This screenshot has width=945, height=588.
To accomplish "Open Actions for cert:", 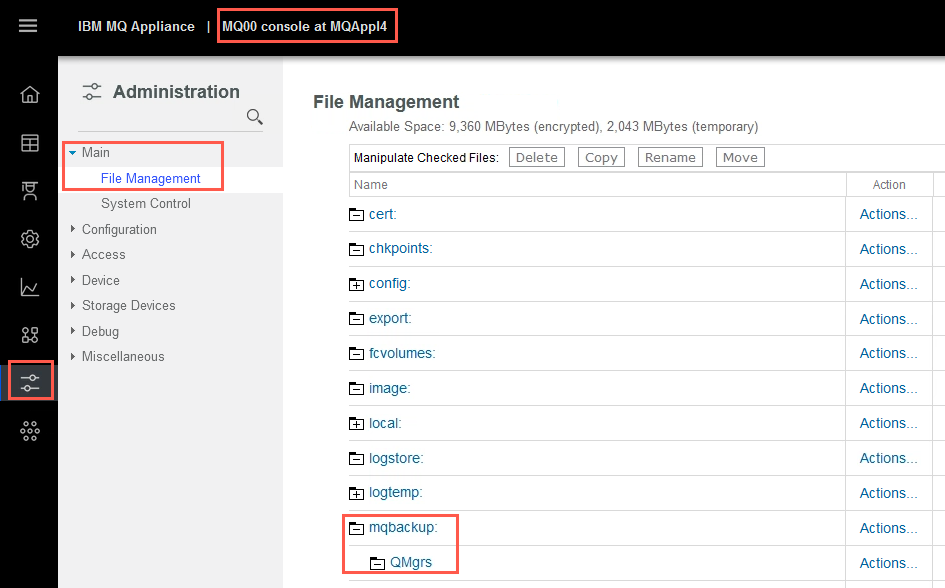I will pos(888,214).
